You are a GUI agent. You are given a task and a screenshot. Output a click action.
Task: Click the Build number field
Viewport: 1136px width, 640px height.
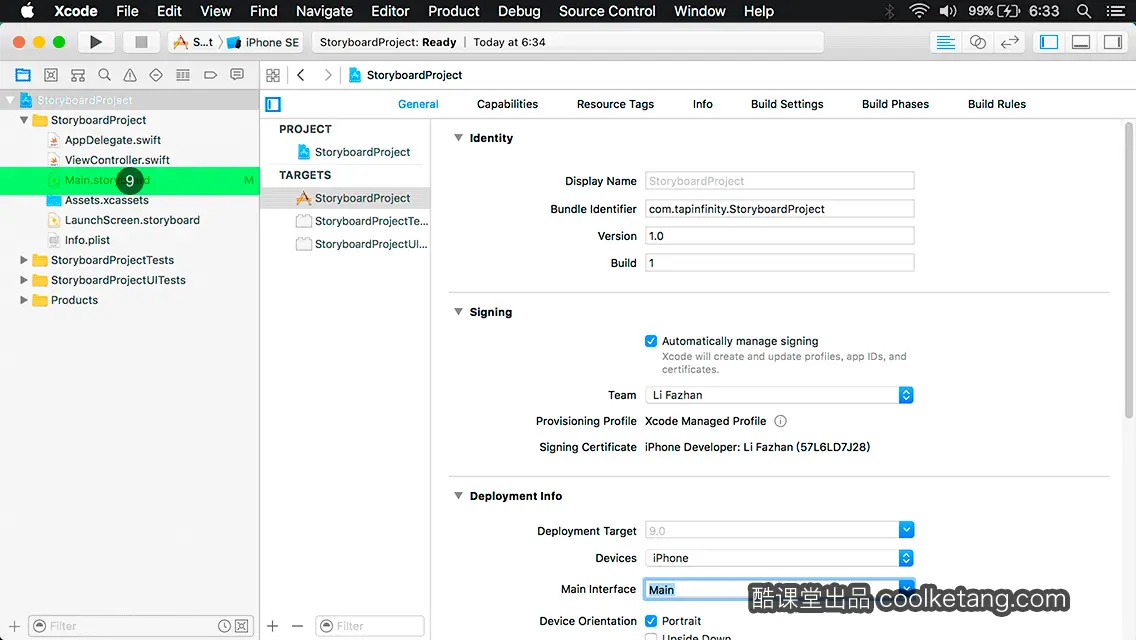pyautogui.click(x=780, y=262)
